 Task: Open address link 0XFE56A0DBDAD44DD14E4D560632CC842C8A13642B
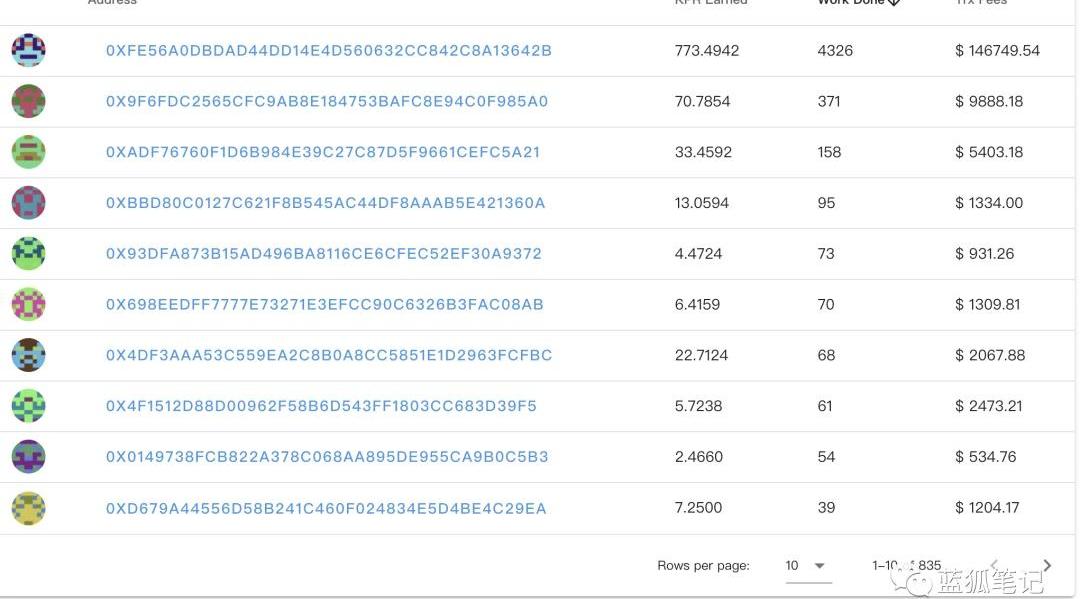pos(329,51)
